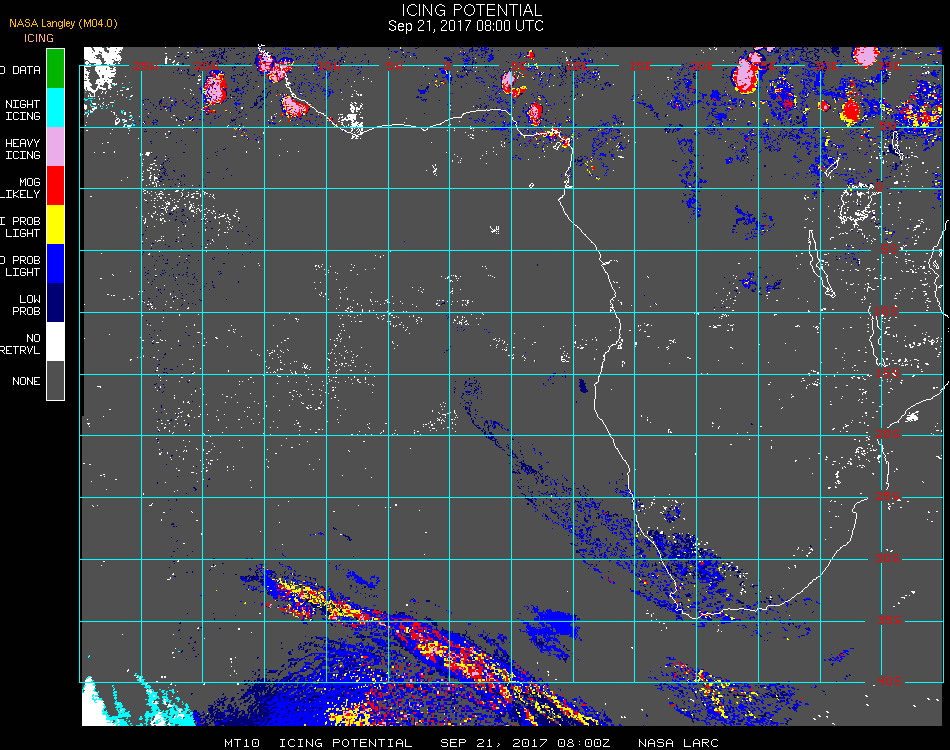Pick the blue LO PROB LIGHT swatch
950x750 pixels.
[x=55, y=264]
